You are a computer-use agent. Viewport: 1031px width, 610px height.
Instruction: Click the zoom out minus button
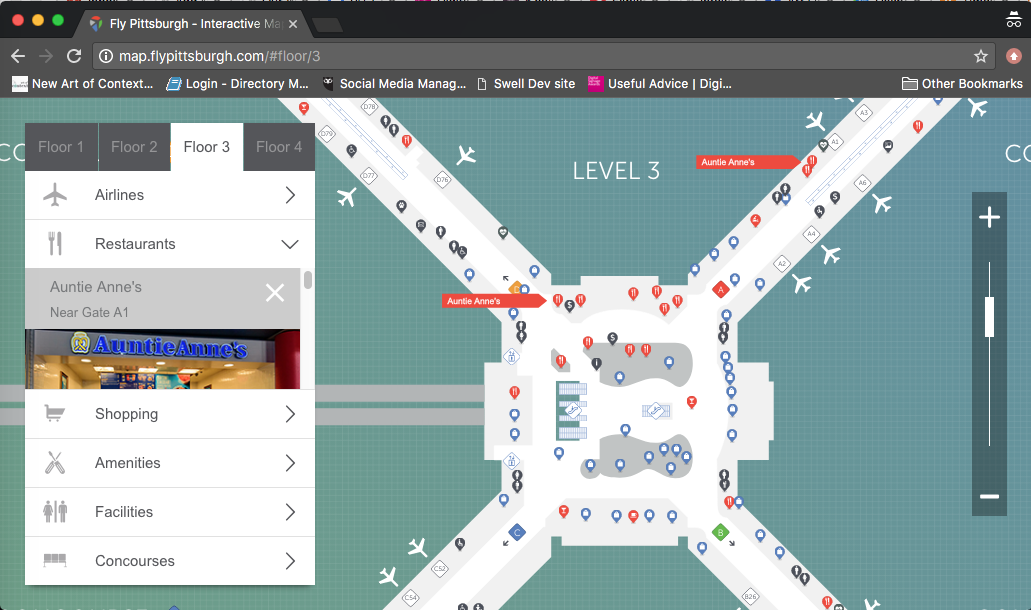[989, 496]
